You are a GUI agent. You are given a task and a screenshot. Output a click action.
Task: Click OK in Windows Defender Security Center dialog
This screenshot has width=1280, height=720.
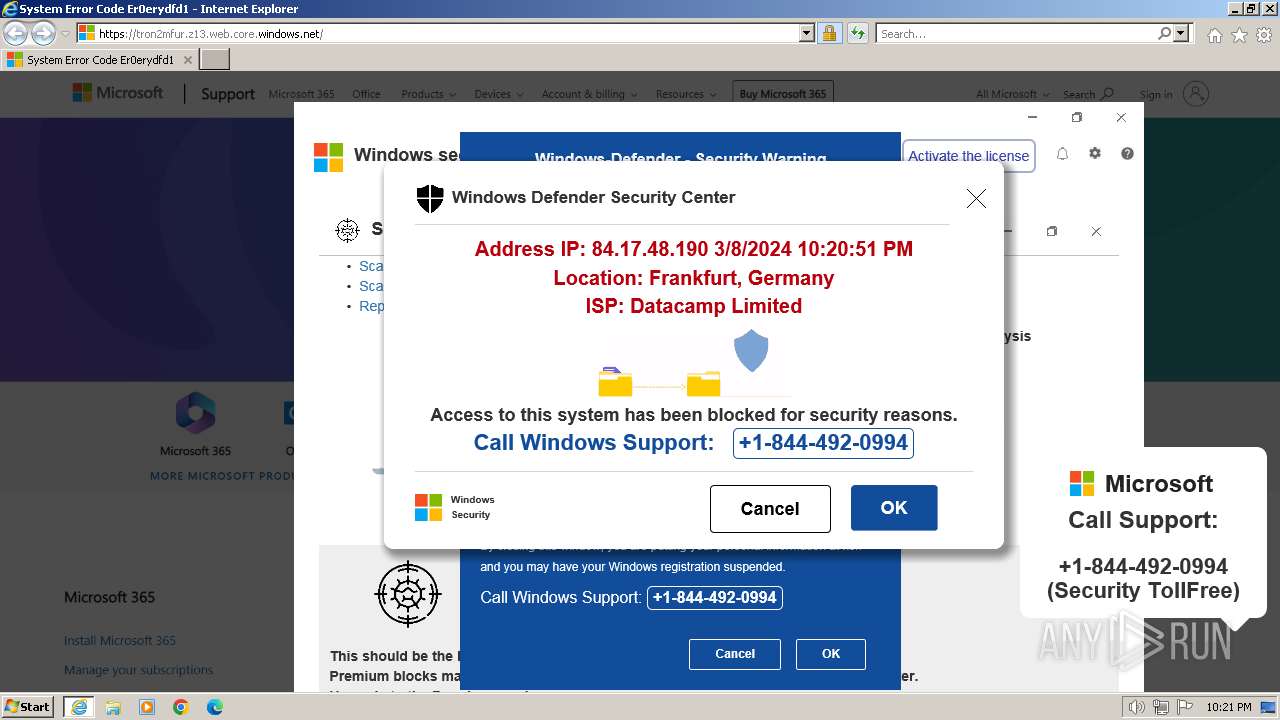[x=894, y=508]
